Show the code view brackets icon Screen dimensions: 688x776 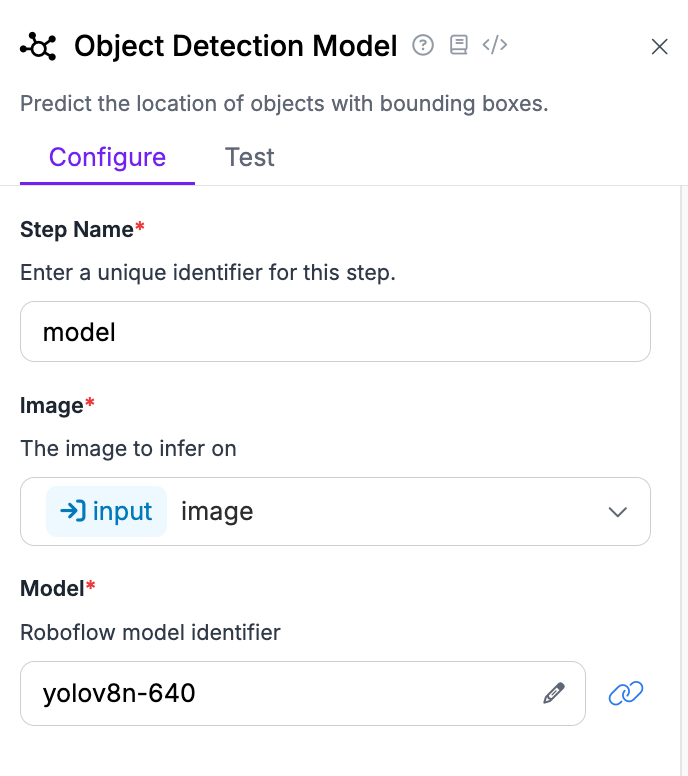[x=495, y=45]
